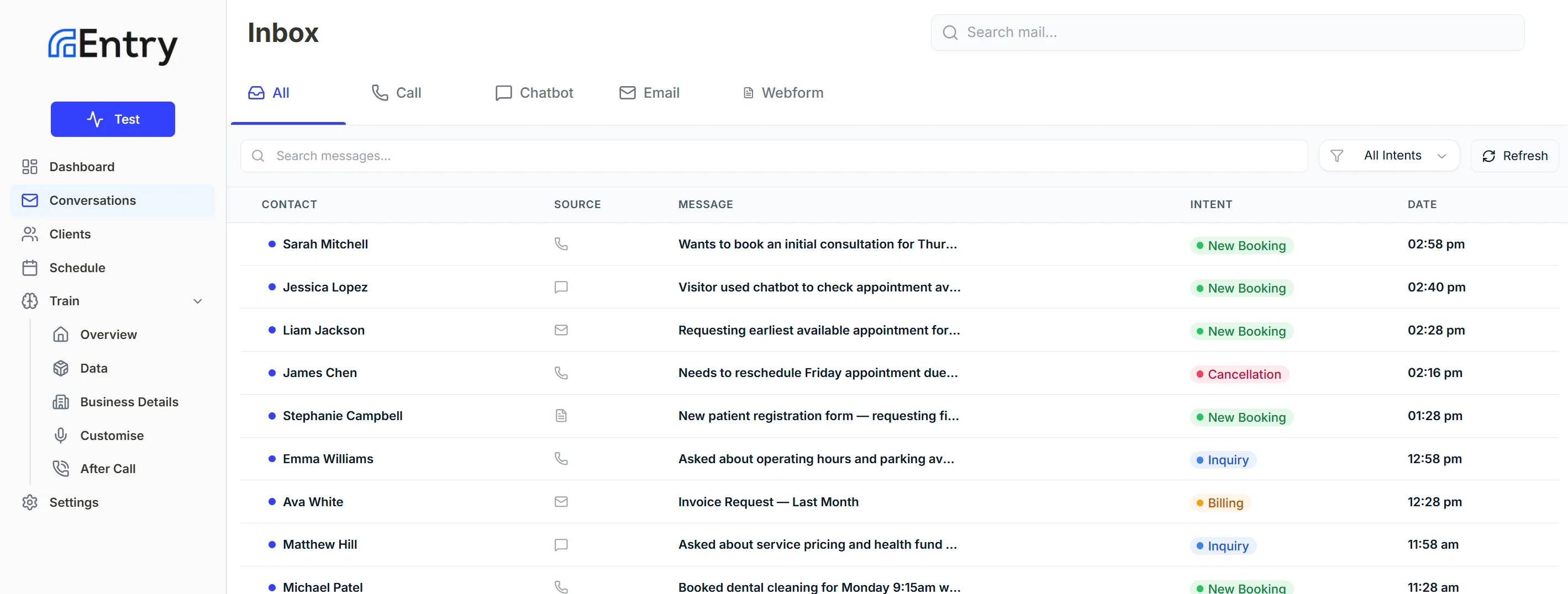Click the filter funnel icon

(x=1337, y=155)
